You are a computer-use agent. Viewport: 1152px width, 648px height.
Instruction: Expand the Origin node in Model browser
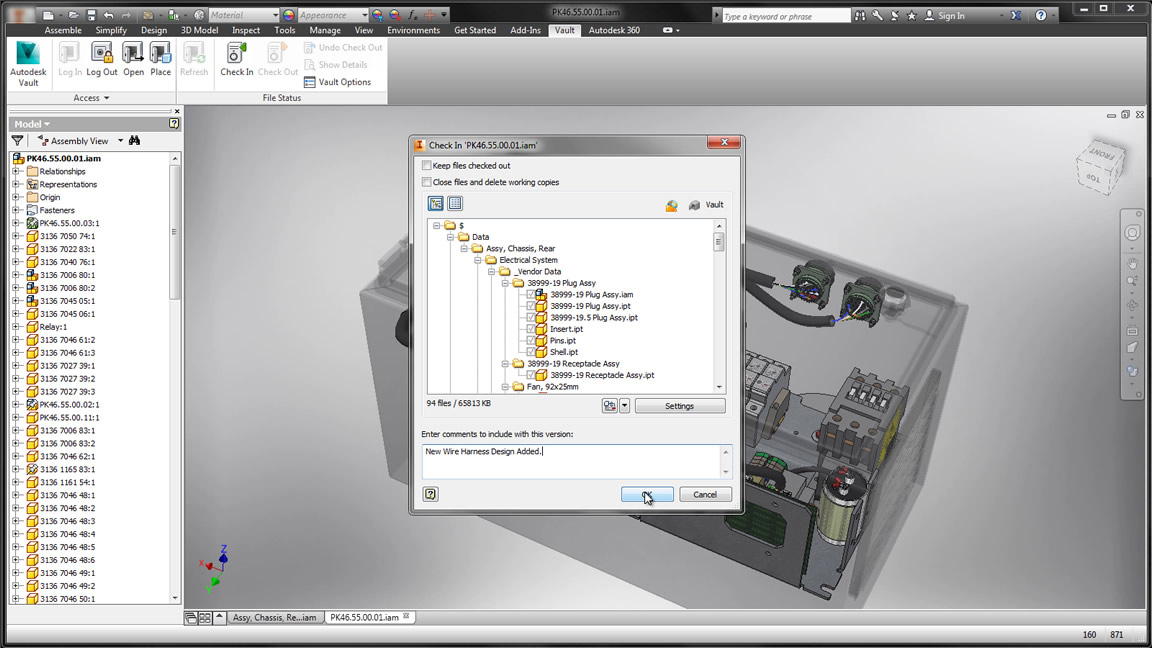[x=16, y=197]
